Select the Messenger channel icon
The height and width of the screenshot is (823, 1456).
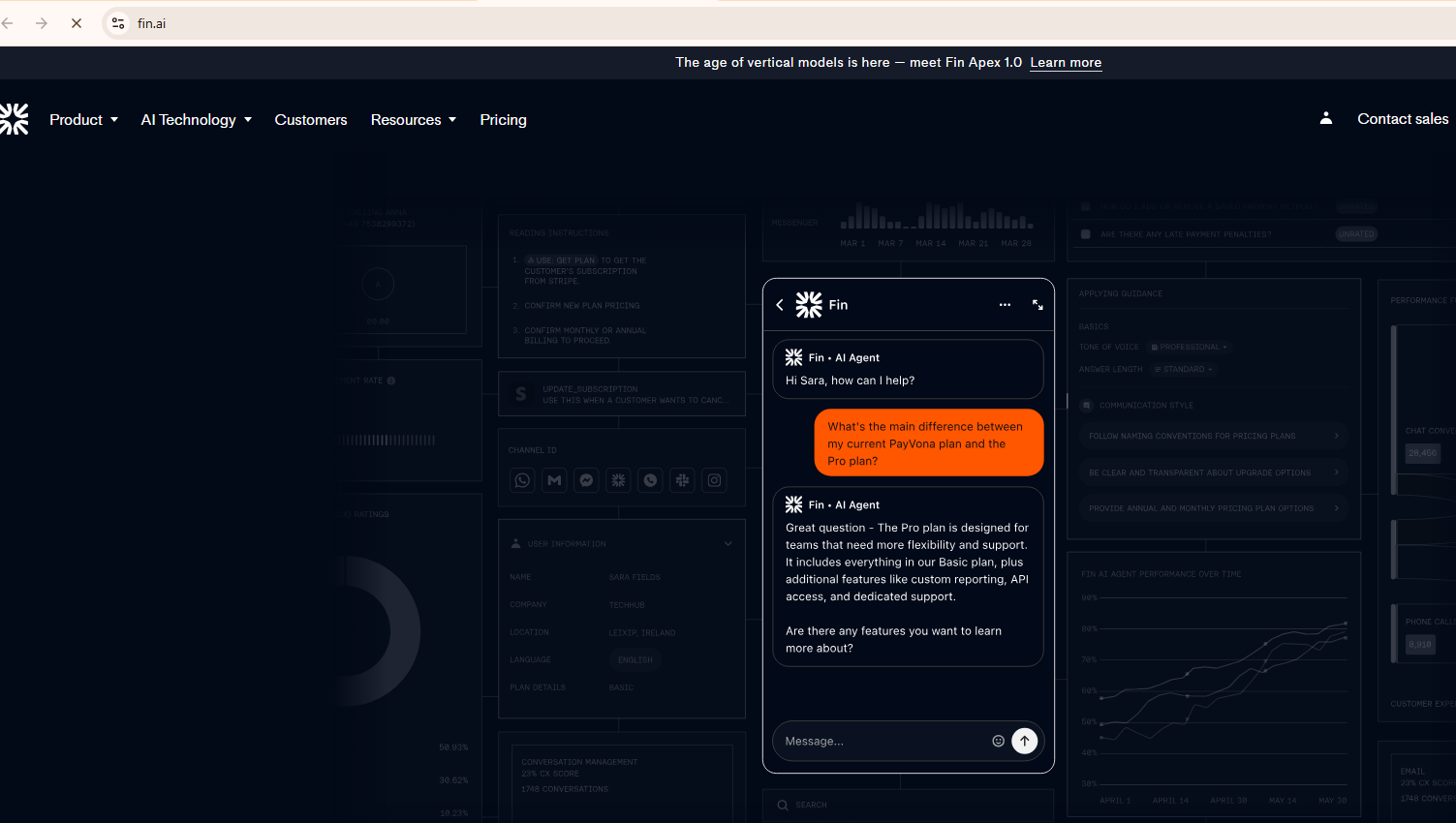tap(586, 479)
